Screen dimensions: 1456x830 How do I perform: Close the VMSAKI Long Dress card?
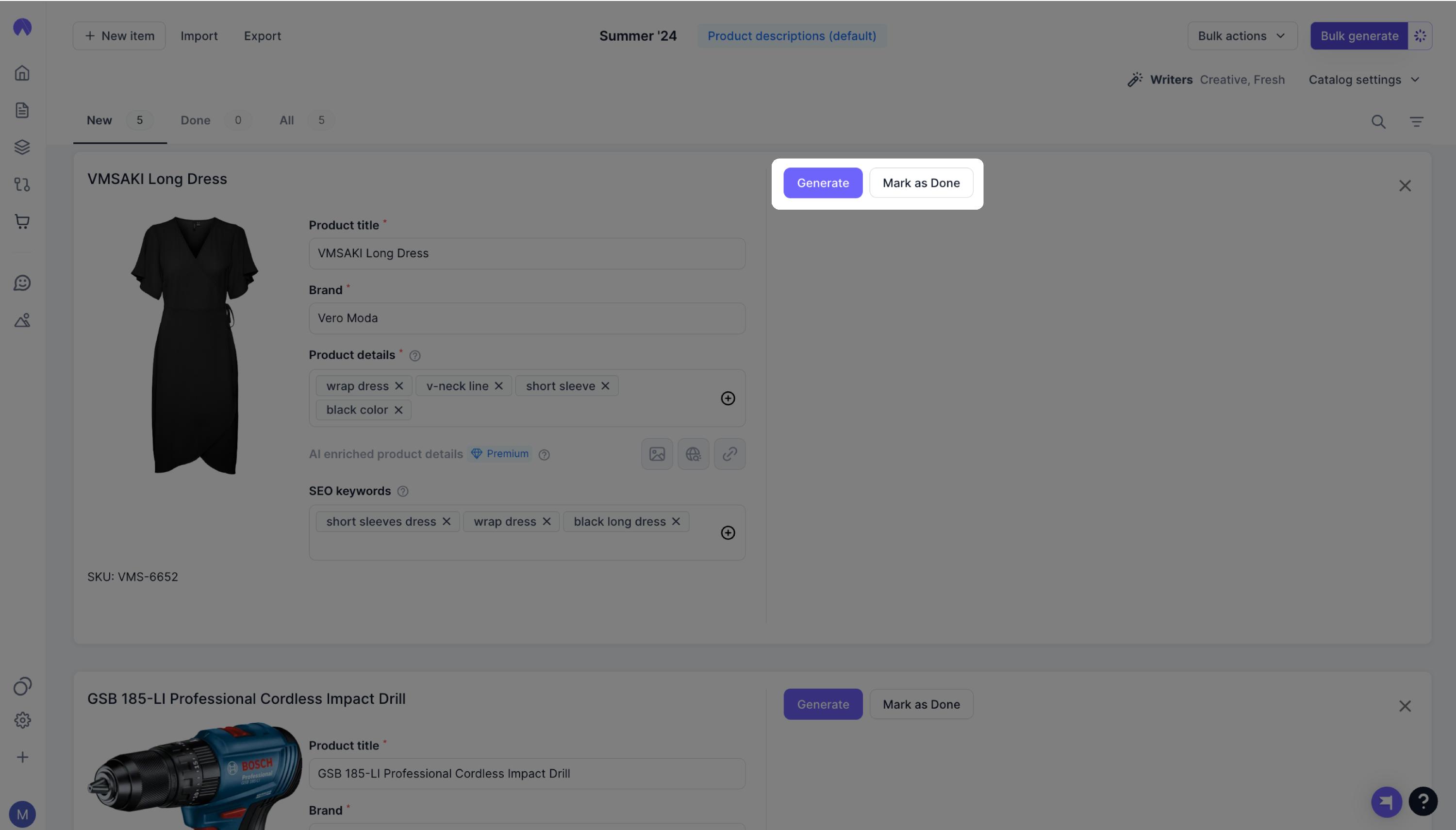[1405, 186]
